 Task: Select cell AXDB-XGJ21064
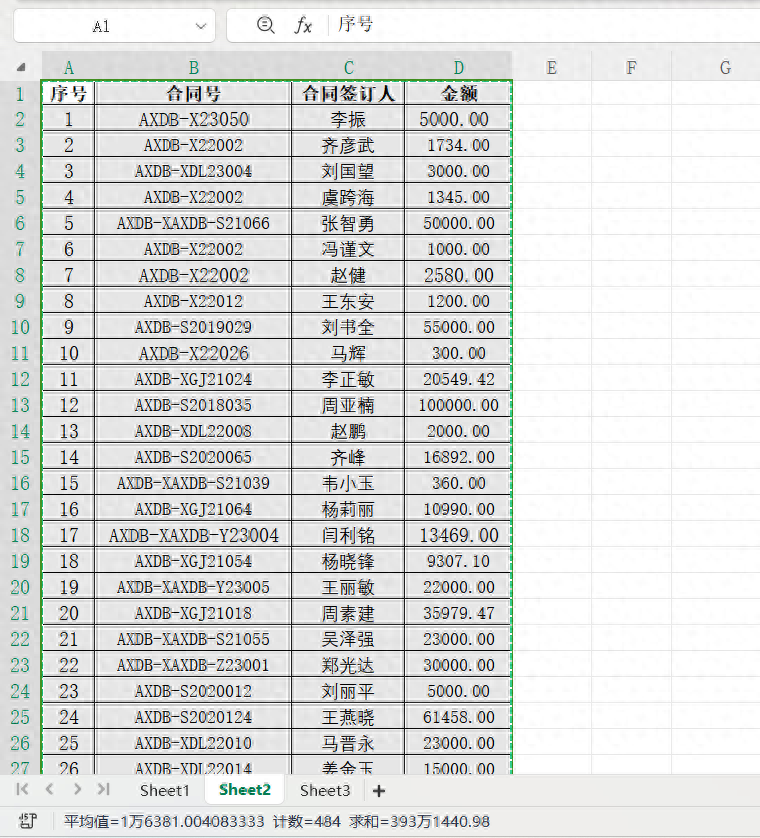click(193, 509)
